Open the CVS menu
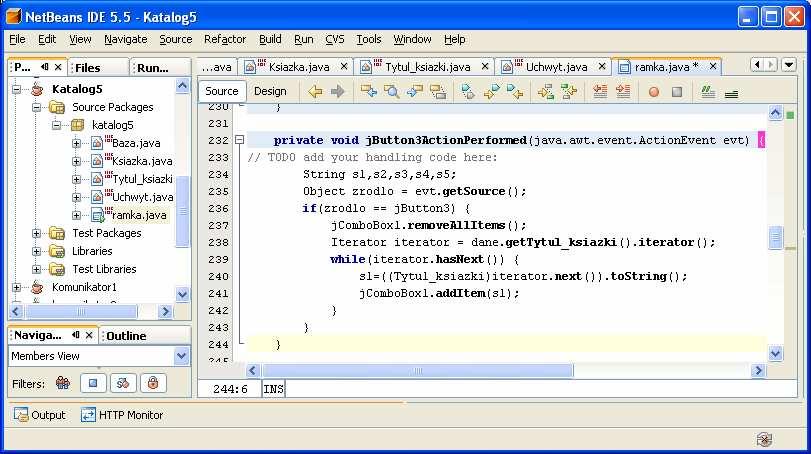This screenshot has width=811, height=454. click(335, 39)
